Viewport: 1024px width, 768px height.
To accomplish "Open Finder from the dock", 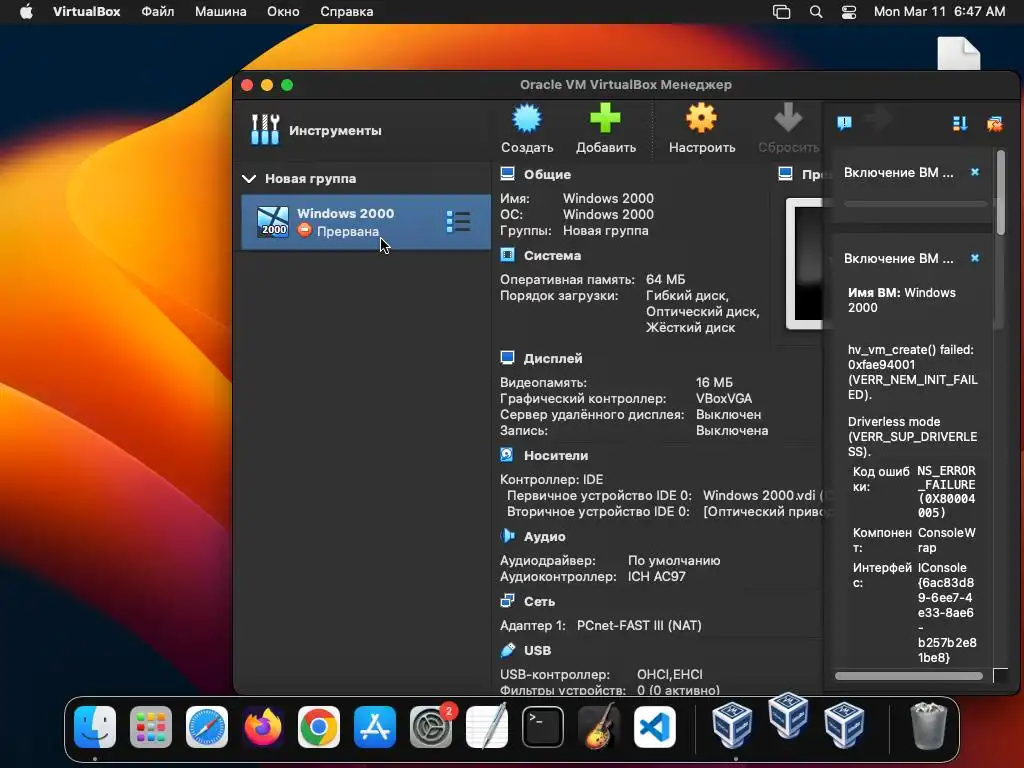I will 95,727.
